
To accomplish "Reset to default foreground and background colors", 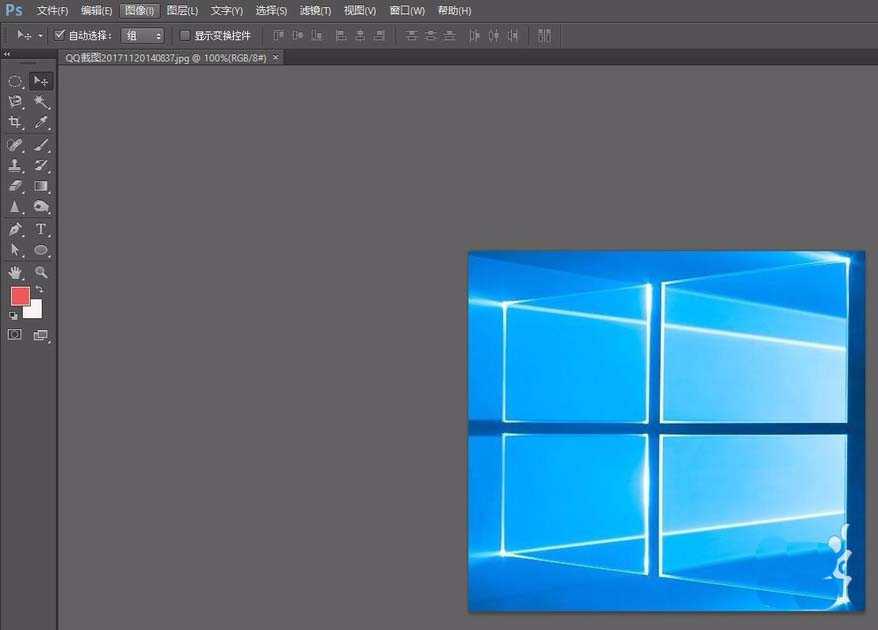I will pyautogui.click(x=14, y=315).
